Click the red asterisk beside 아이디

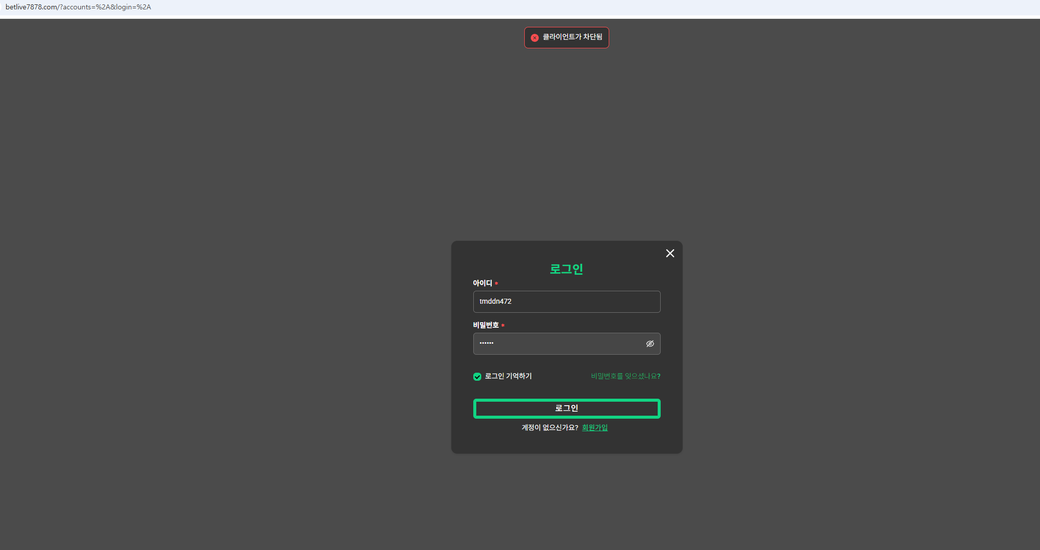496,284
